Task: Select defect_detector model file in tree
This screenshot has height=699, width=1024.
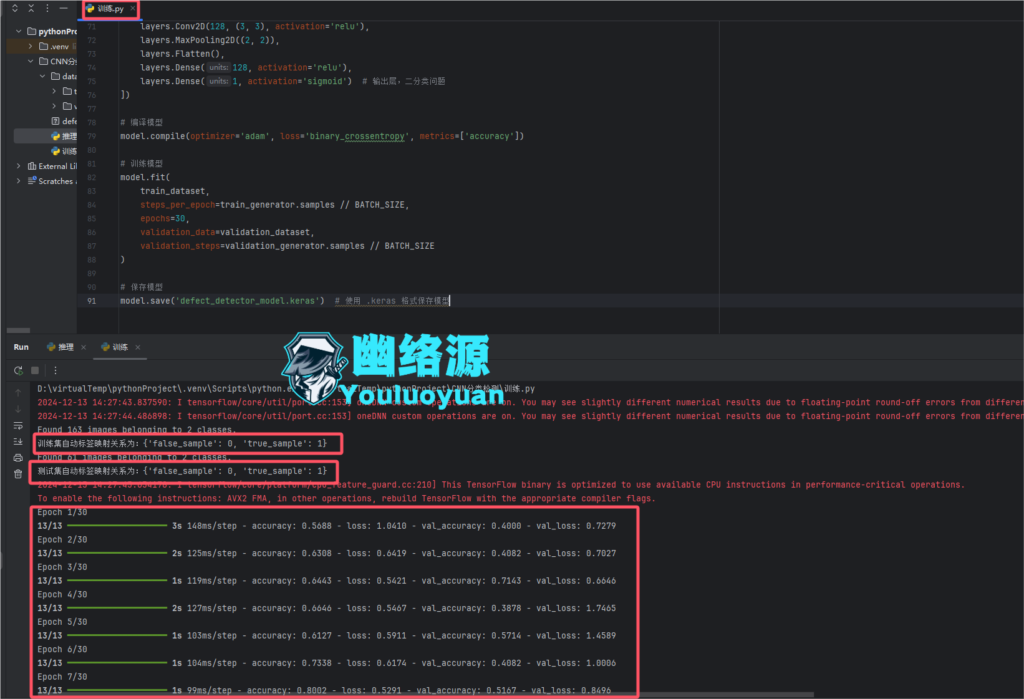Action: 65,122
